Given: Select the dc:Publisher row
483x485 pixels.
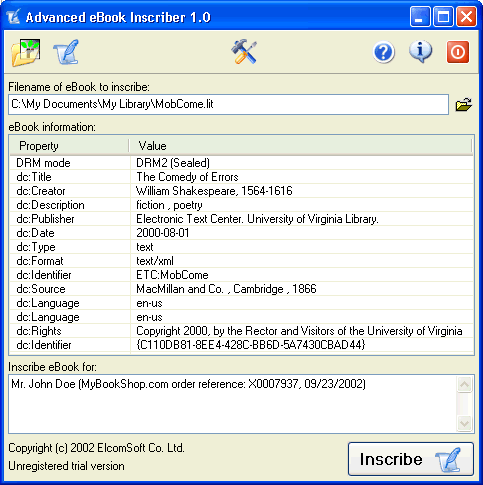Looking at the screenshot, I should click(x=241, y=219).
